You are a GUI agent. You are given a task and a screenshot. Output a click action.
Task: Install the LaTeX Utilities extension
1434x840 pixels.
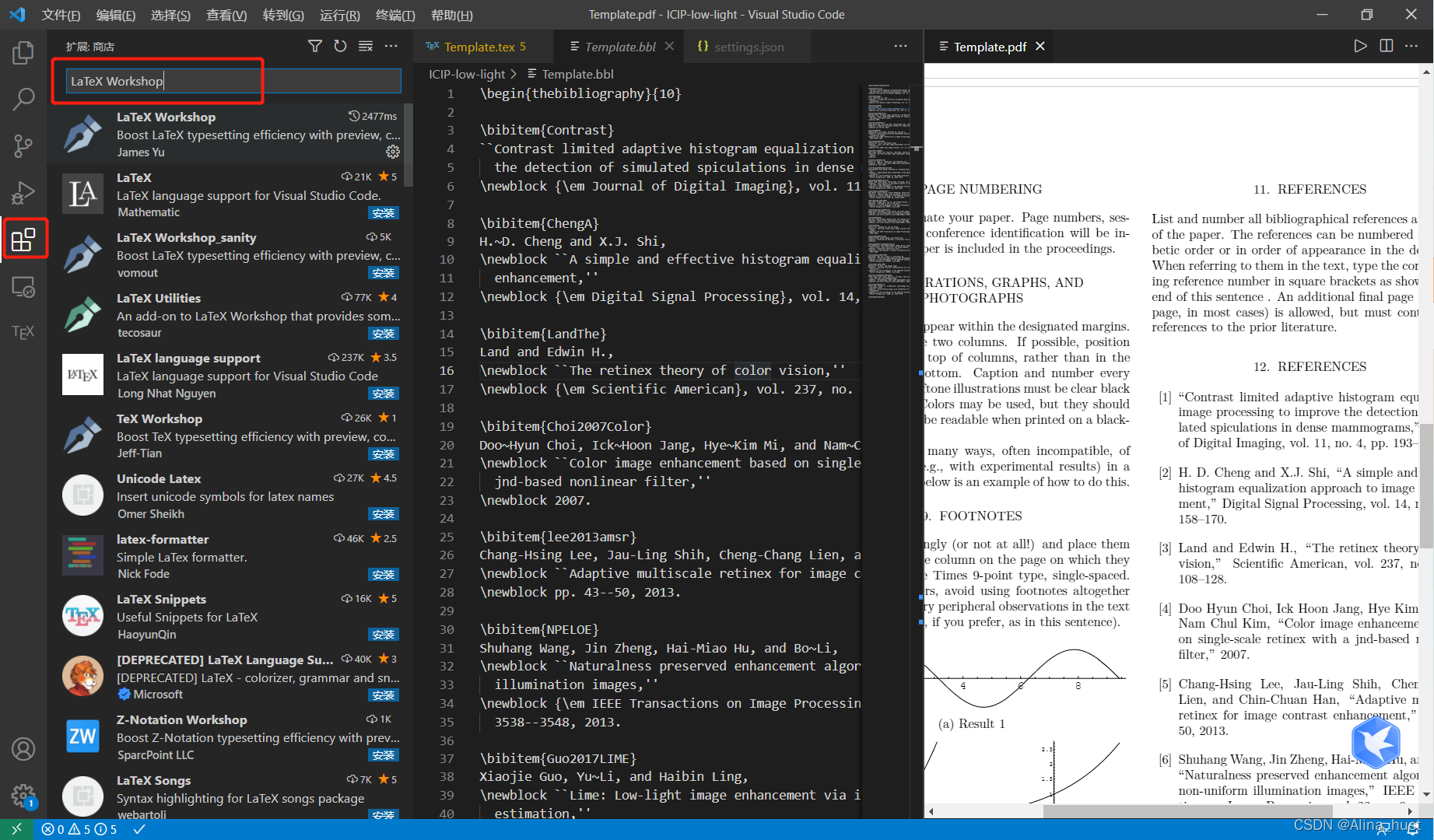coord(384,334)
